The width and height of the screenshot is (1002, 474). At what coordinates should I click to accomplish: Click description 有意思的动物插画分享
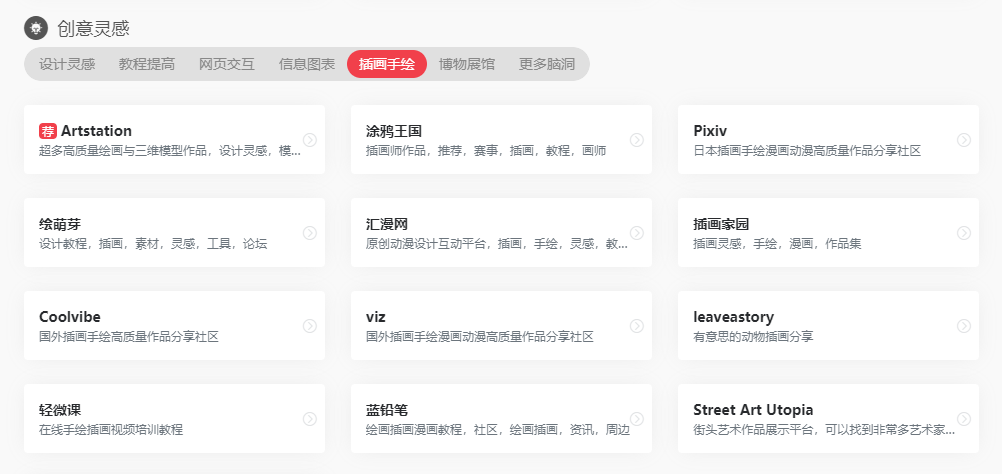pos(753,337)
